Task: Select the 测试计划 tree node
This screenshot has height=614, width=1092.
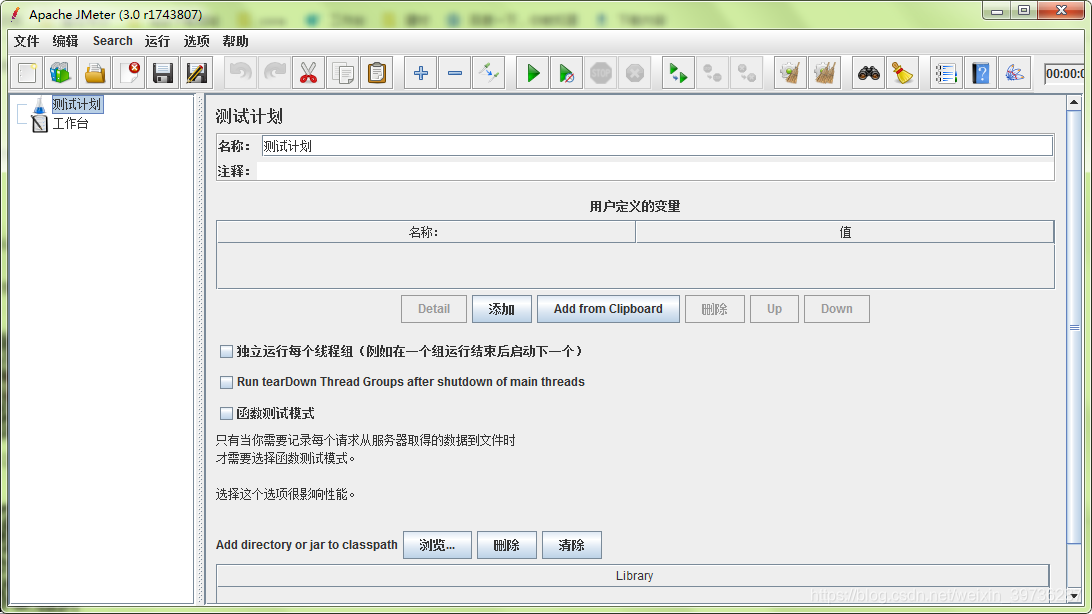Action: 77,104
